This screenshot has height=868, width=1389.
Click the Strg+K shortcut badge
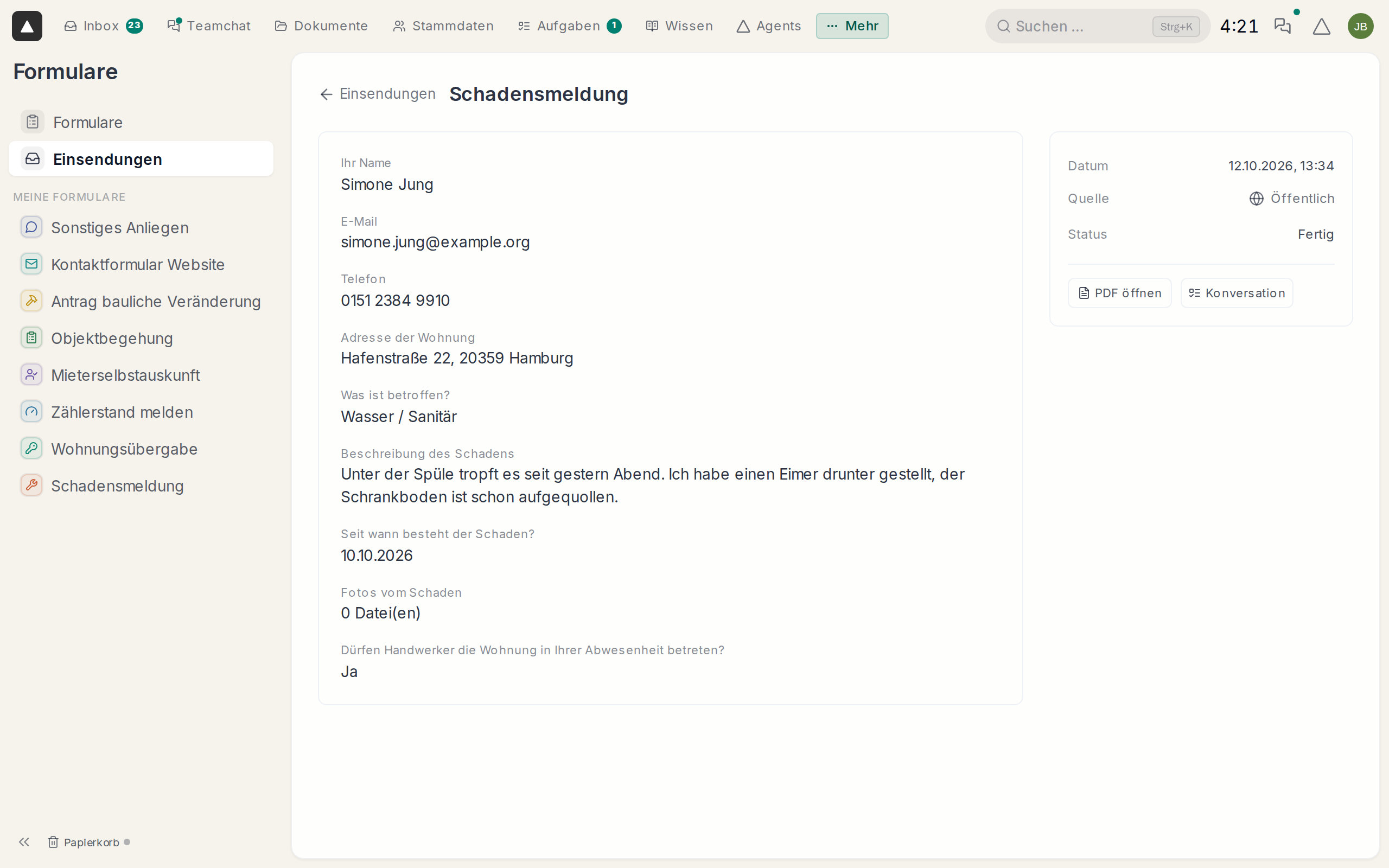tap(1175, 27)
